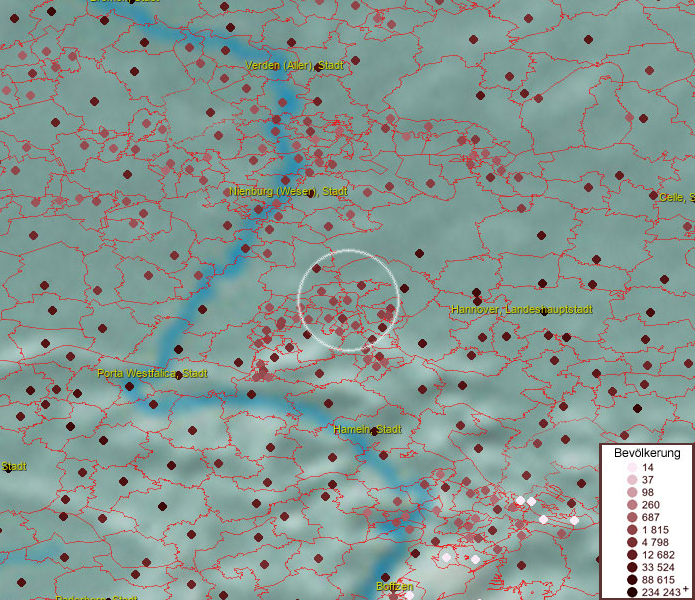Select the legend swatch beside 687
The height and width of the screenshot is (600, 695).
click(x=632, y=517)
